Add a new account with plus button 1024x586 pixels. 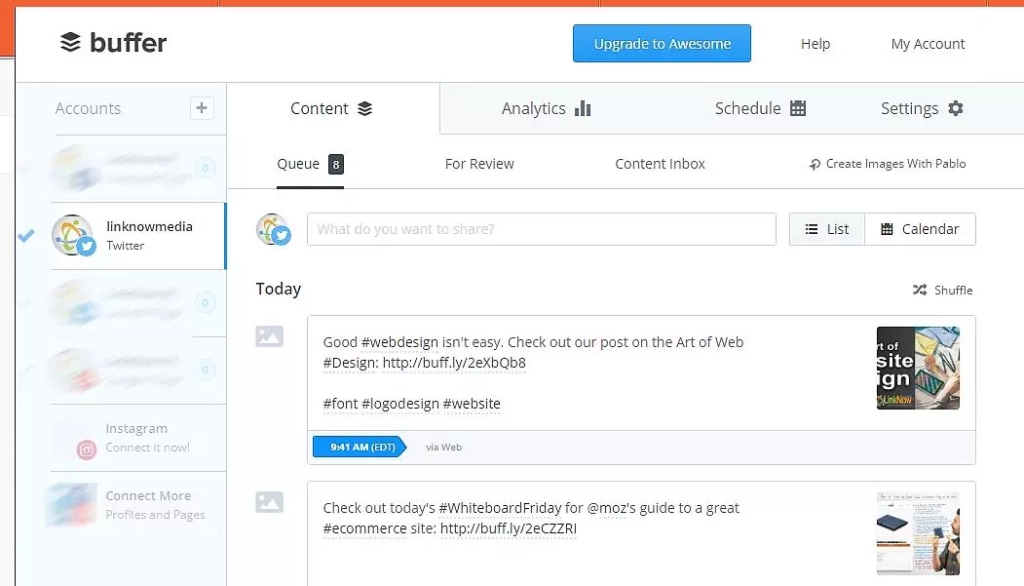202,108
